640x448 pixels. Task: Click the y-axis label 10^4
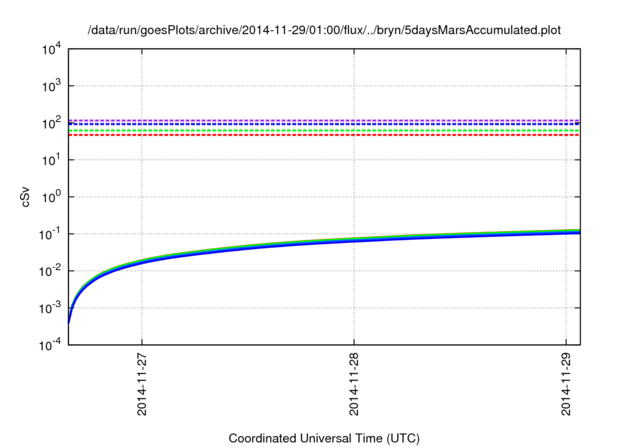point(51,49)
